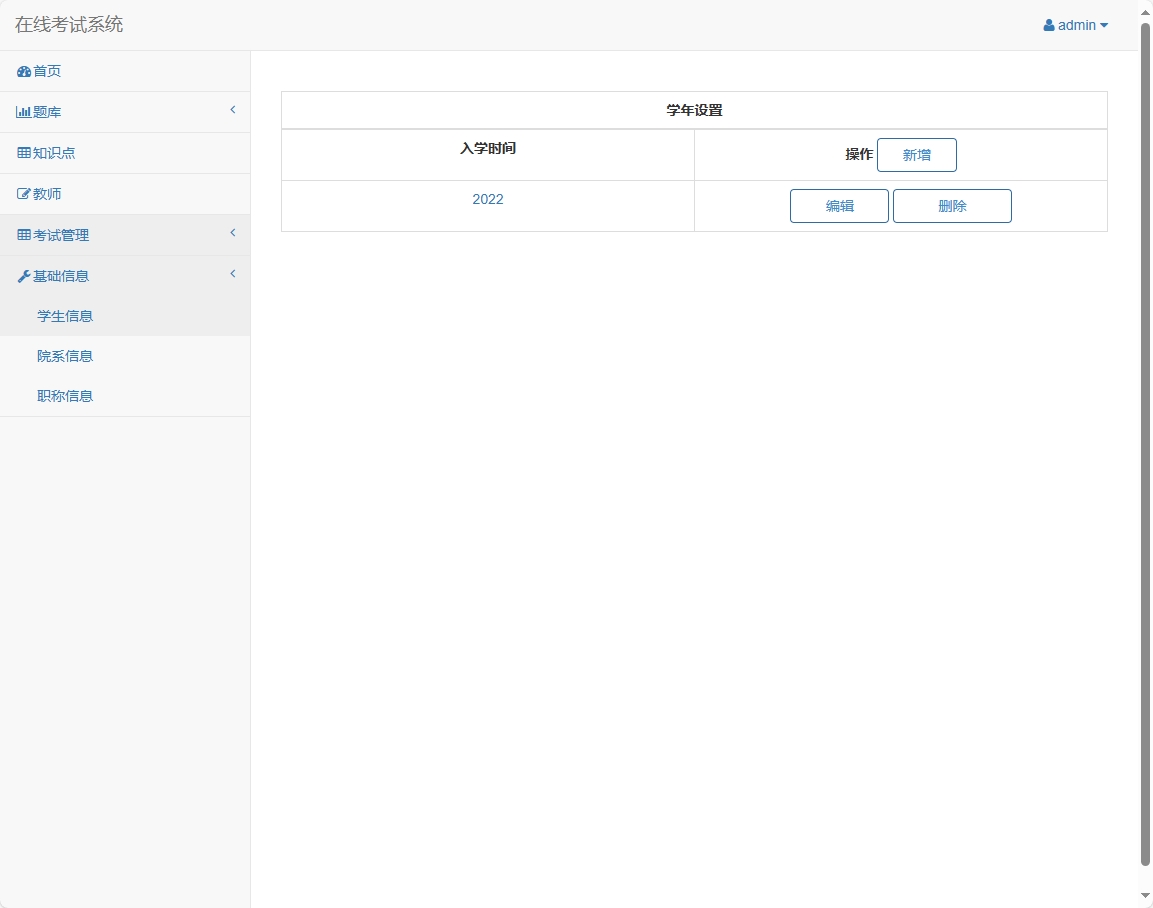
Task: Click the table icon beside 知识点
Action: pyautogui.click(x=24, y=153)
